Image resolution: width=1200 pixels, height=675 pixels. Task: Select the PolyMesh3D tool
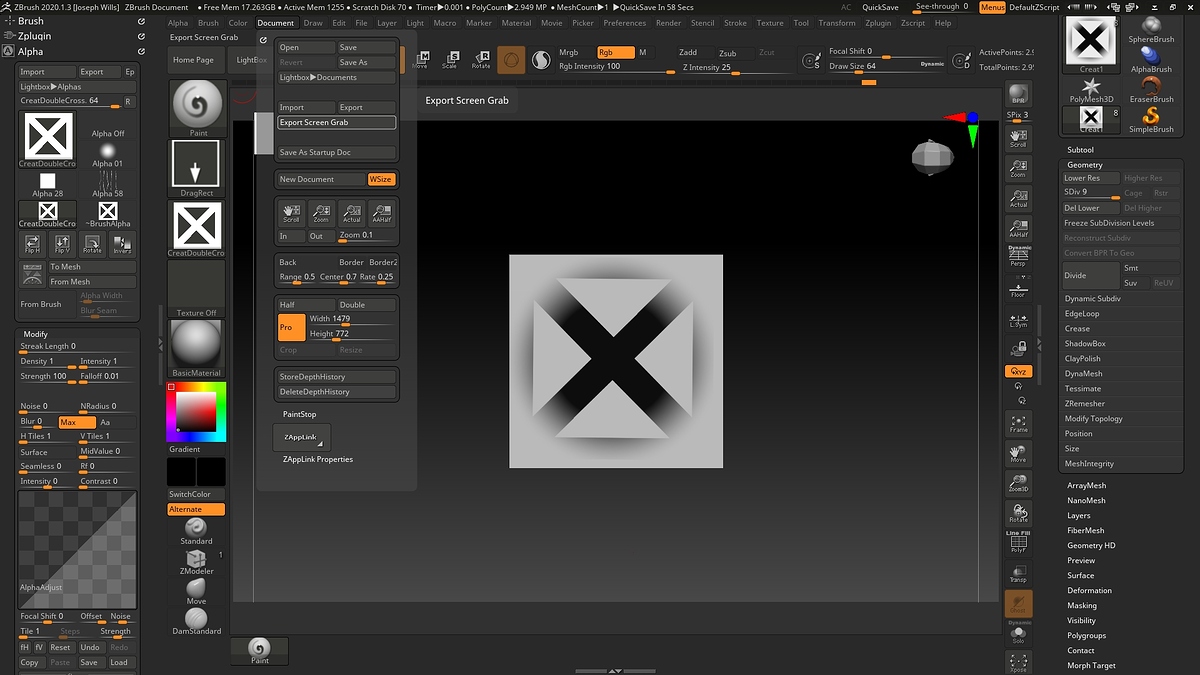[1091, 90]
